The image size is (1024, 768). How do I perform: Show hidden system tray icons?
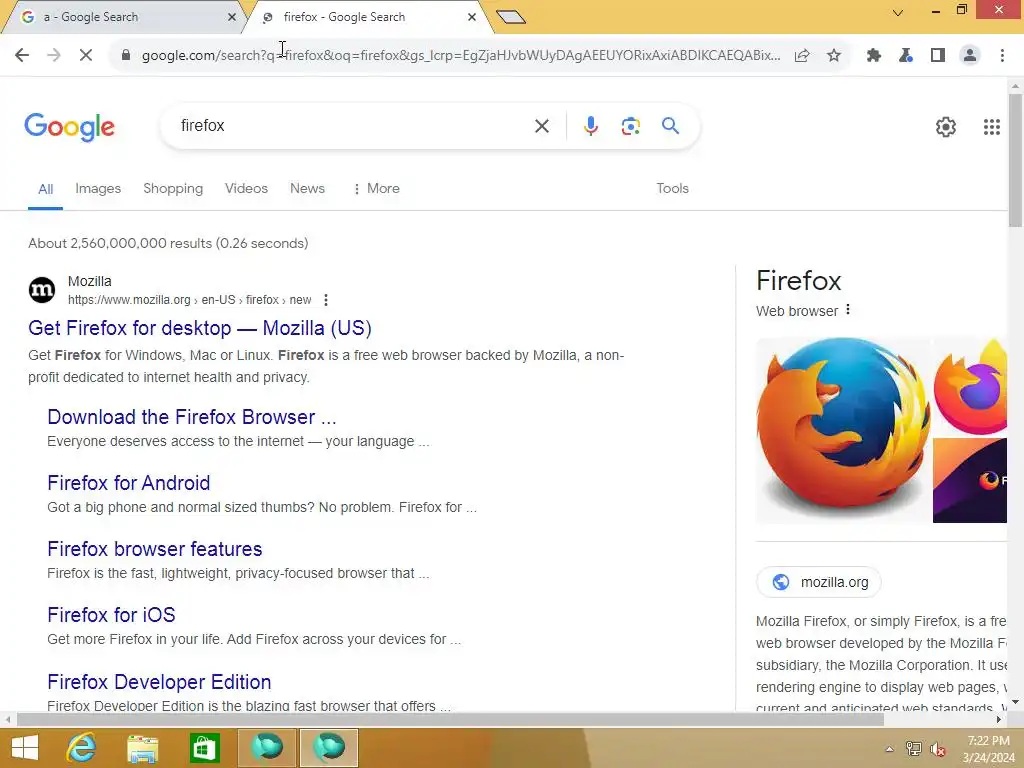(889, 749)
